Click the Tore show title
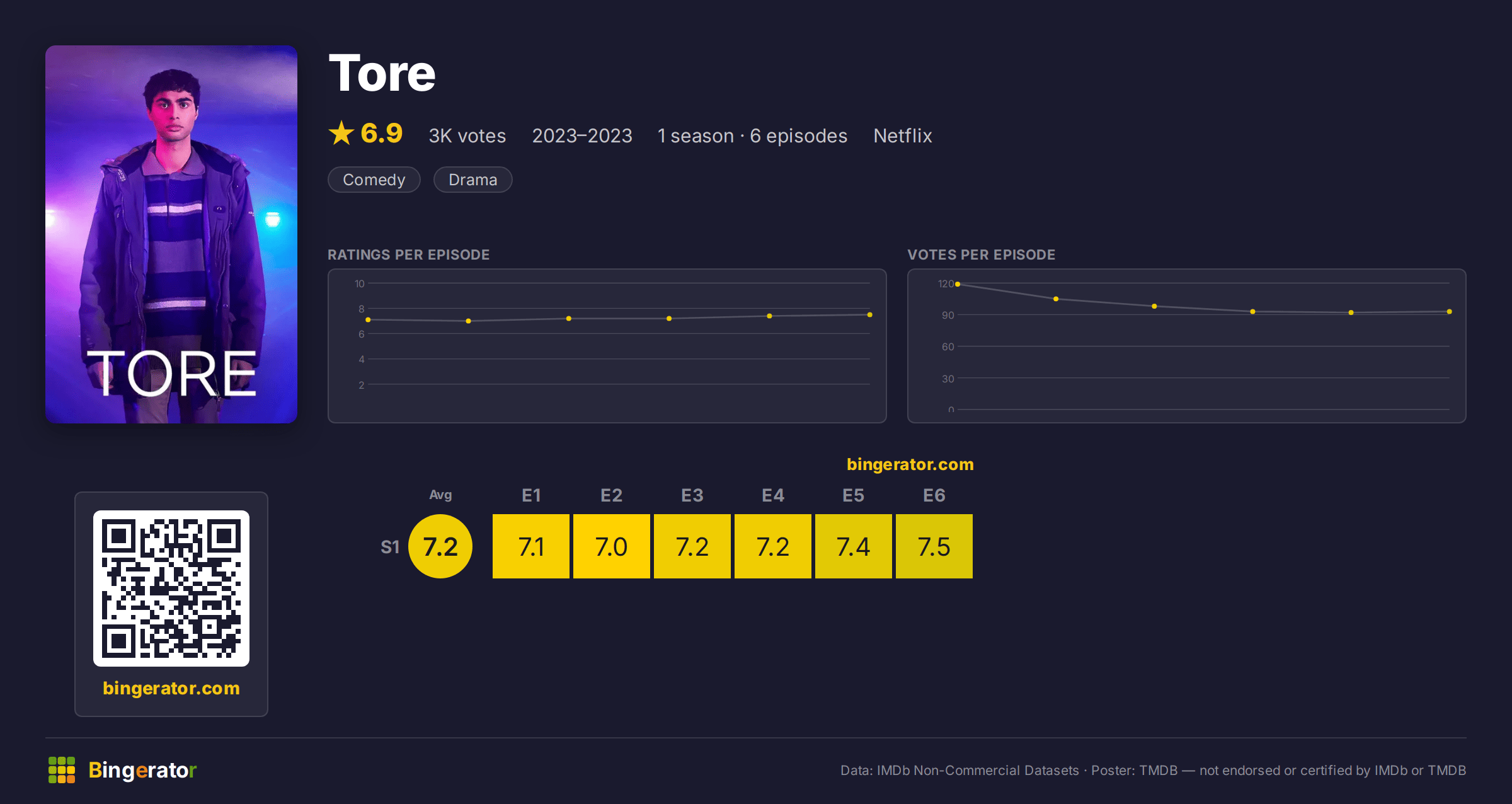Screen dimensions: 1512x804 click(382, 73)
